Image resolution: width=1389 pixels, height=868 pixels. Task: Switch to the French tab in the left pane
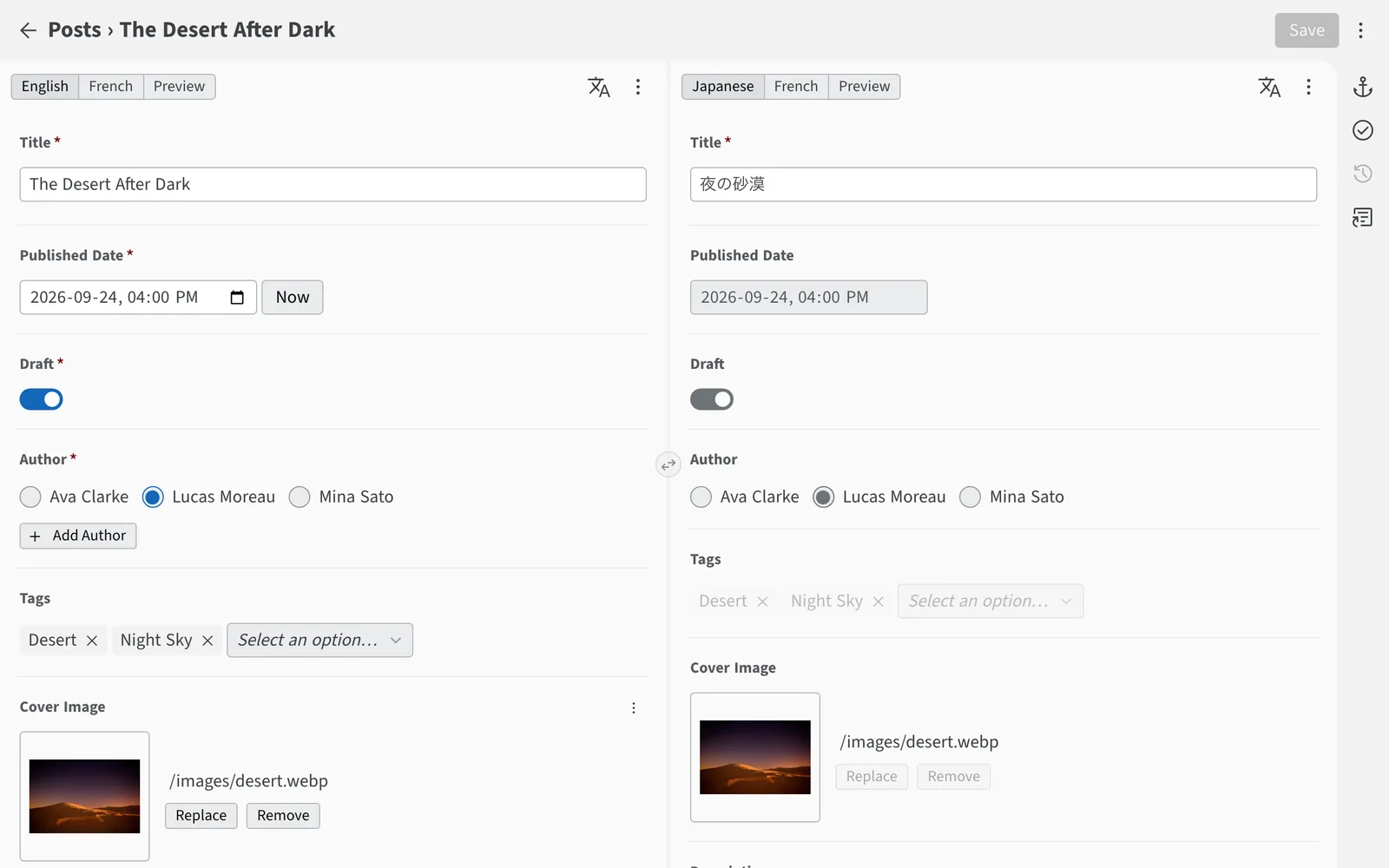point(111,87)
